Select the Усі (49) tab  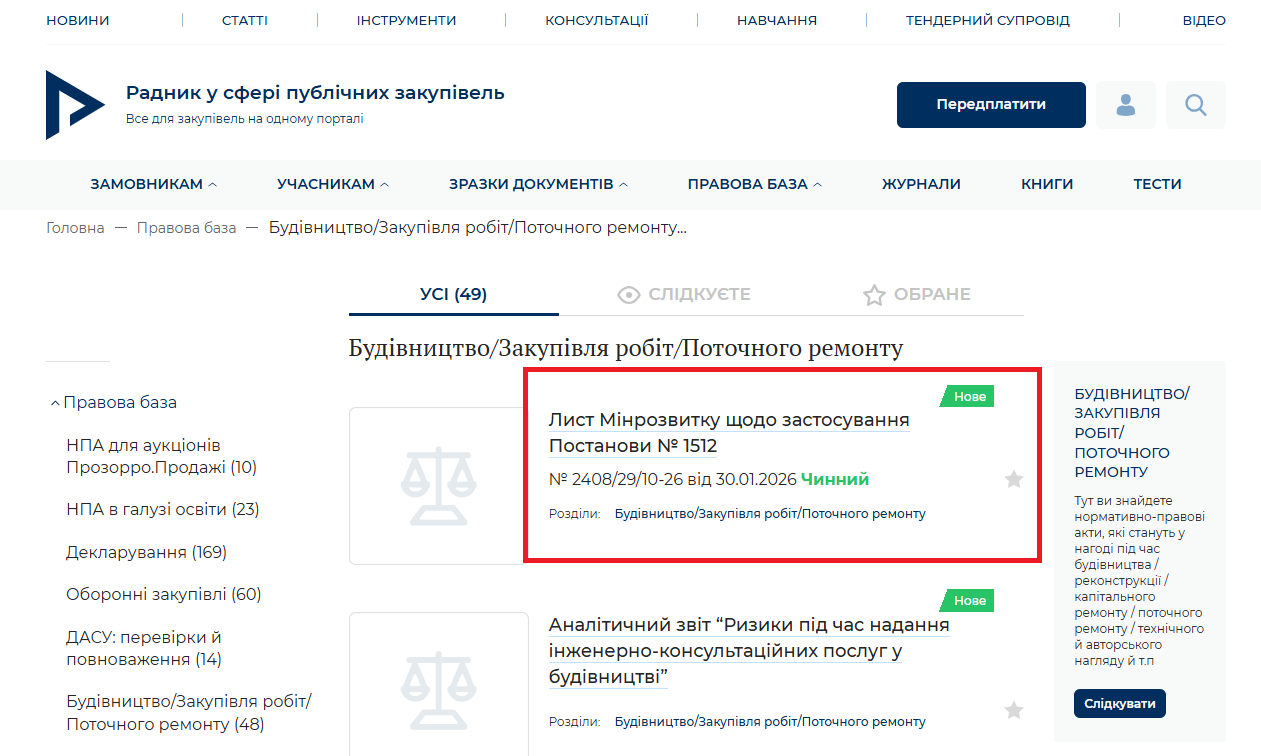(x=453, y=295)
